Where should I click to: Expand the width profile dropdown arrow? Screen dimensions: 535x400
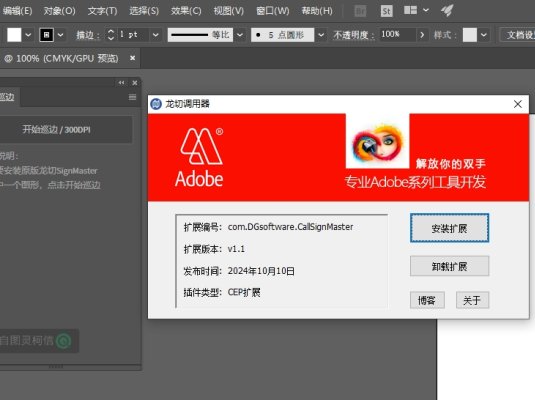240,35
